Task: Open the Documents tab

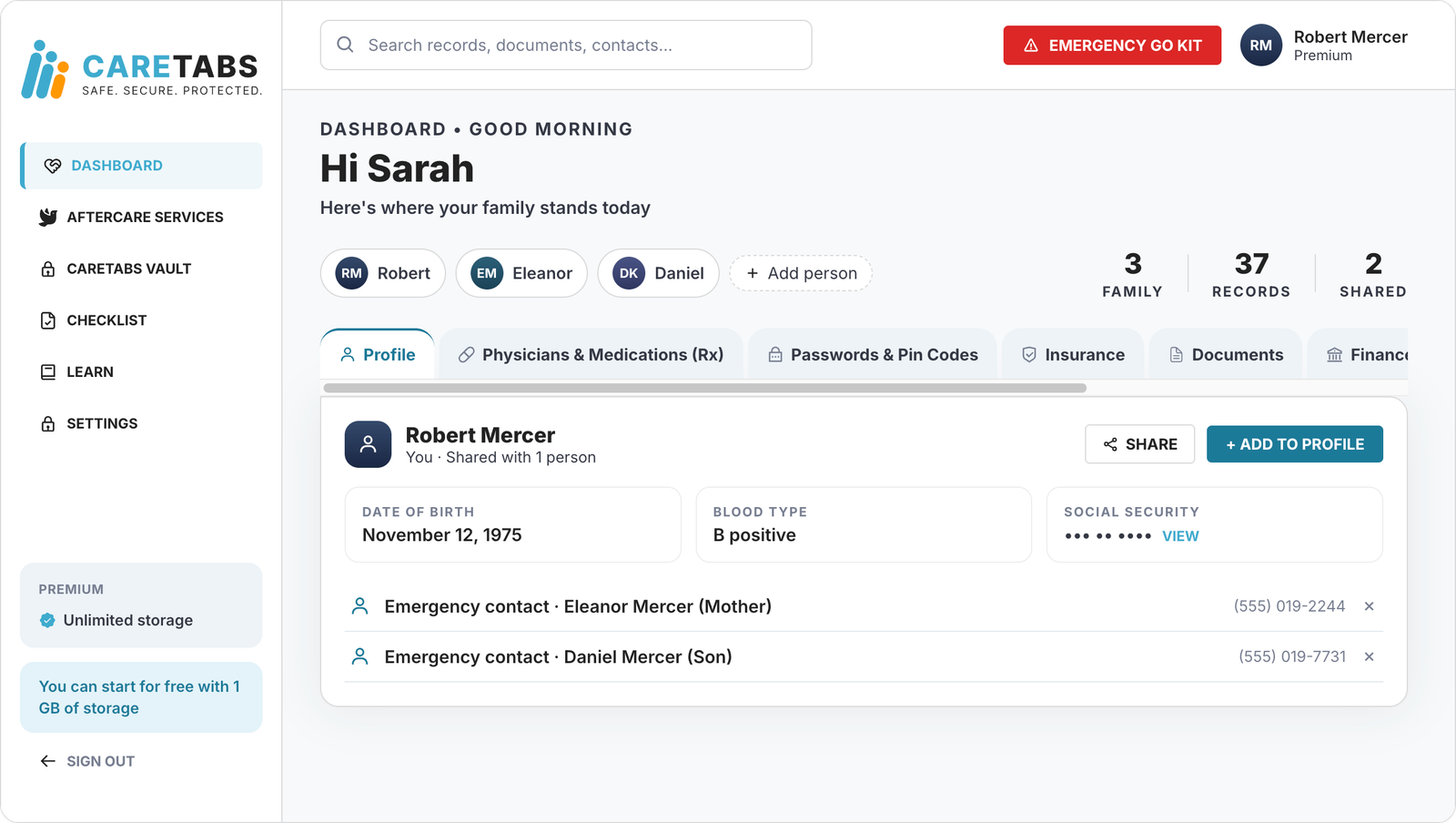Action: [x=1226, y=354]
